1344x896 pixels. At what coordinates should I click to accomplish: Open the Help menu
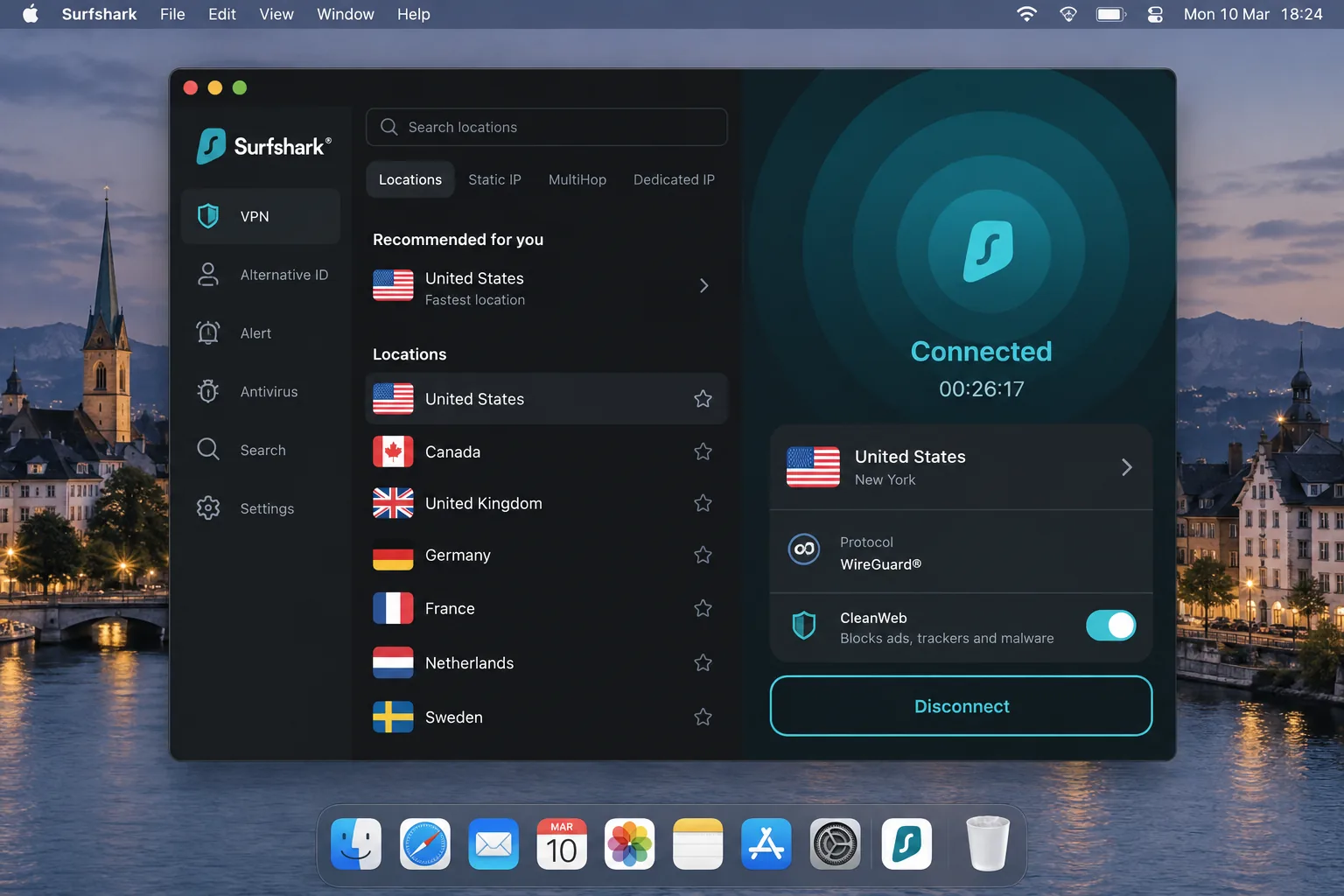[x=414, y=14]
